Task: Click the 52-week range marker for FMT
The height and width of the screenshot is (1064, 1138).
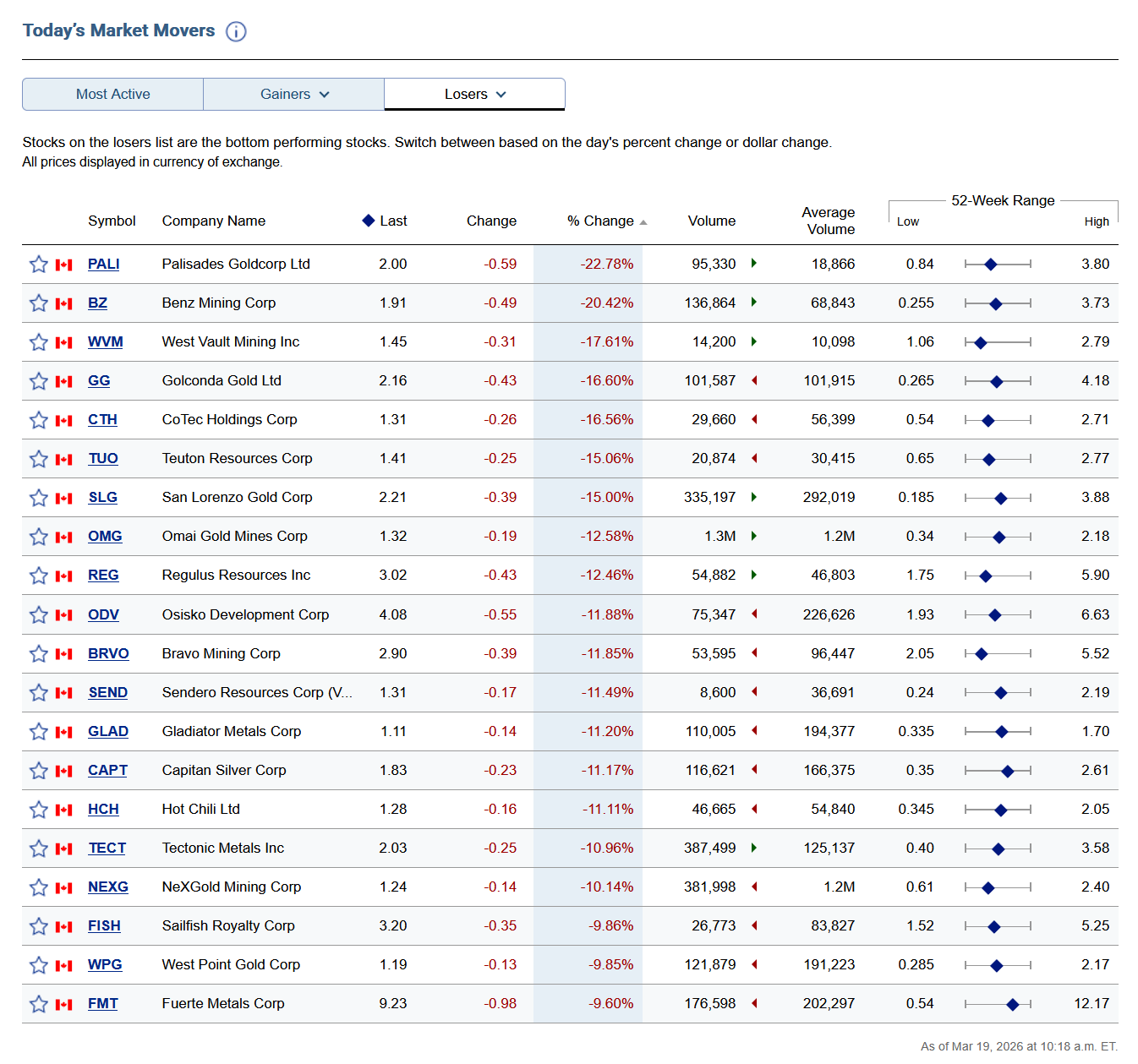Action: click(x=1012, y=1004)
